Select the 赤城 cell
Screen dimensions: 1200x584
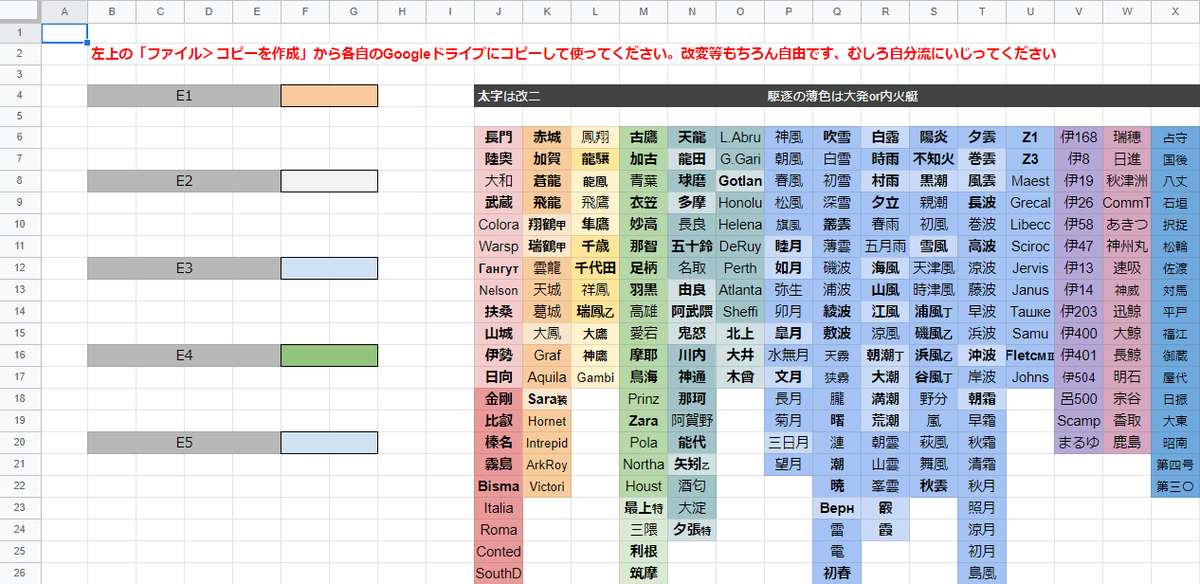(547, 137)
